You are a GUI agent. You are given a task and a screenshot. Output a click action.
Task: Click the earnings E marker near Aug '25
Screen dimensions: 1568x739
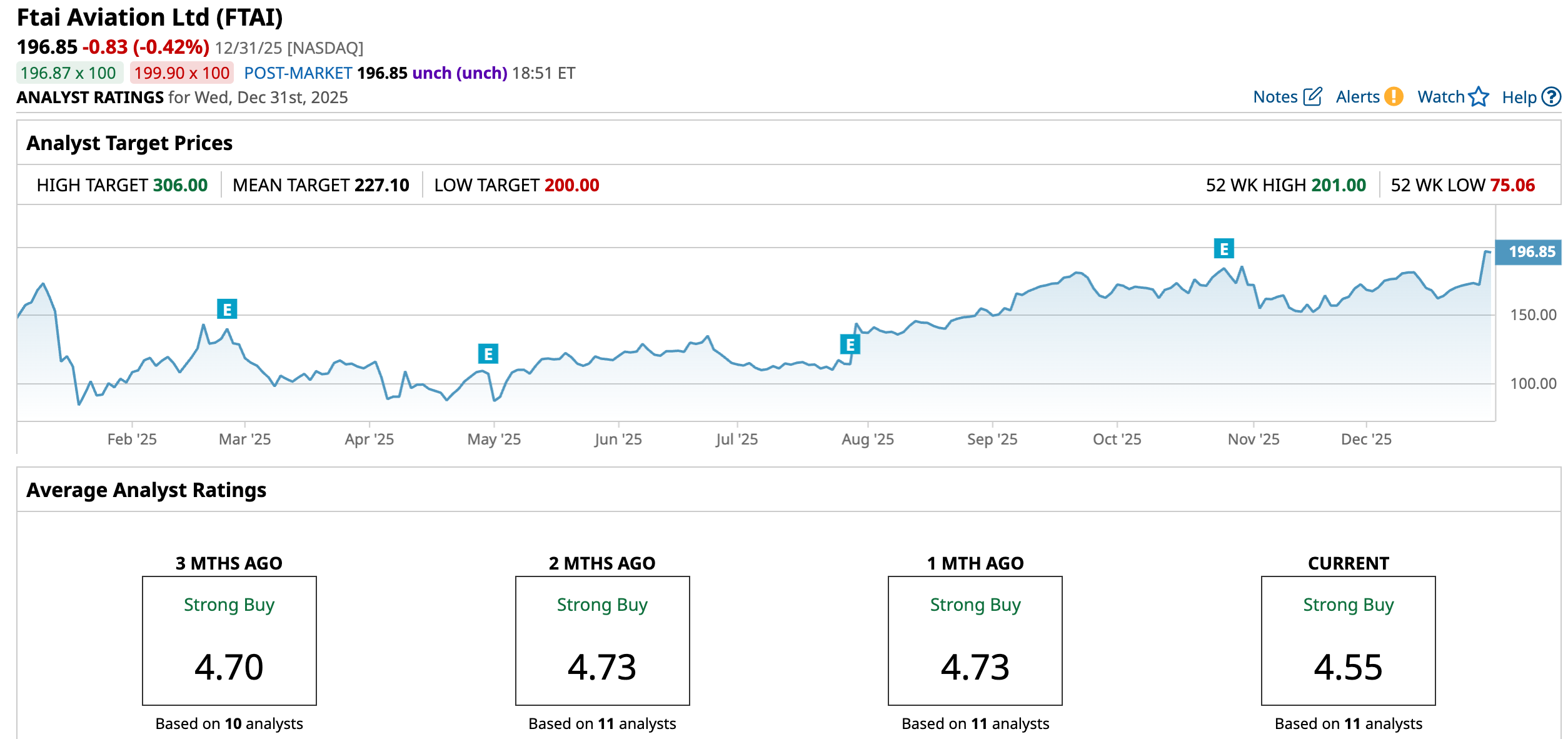(850, 344)
